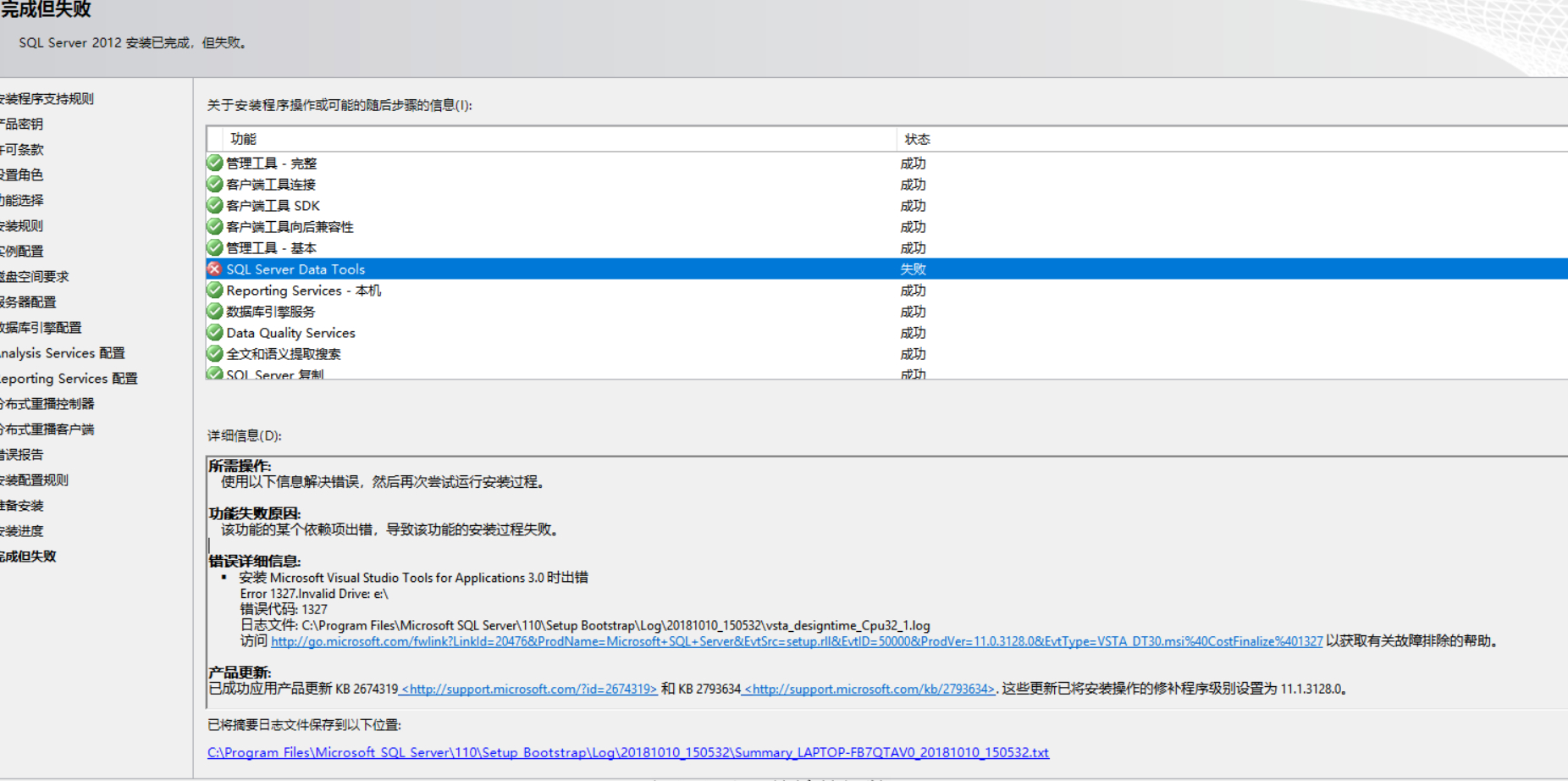Viewport: 1568px width, 781px height.
Task: Go to the 分布式重播客户端 step in sidebar
Action: pos(47,429)
